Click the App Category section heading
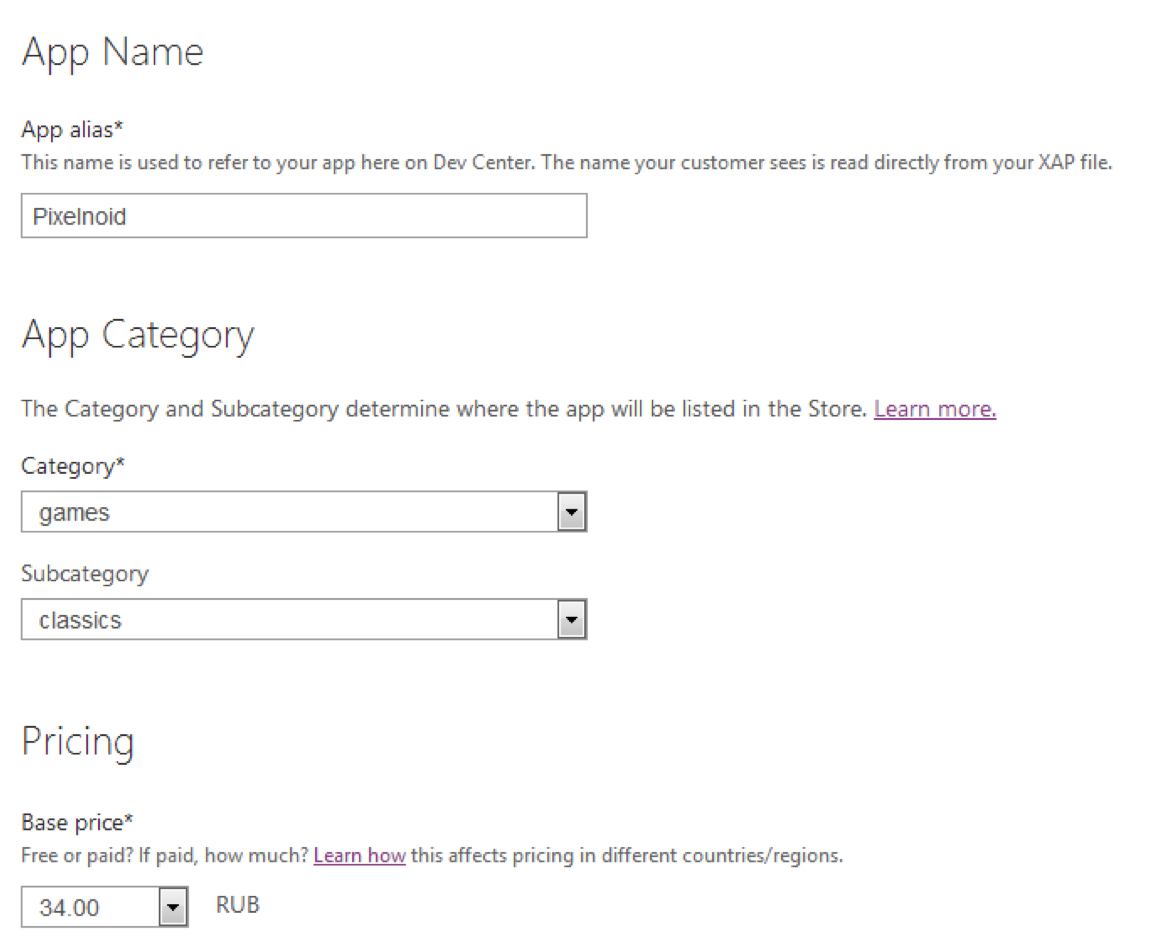 coord(137,335)
